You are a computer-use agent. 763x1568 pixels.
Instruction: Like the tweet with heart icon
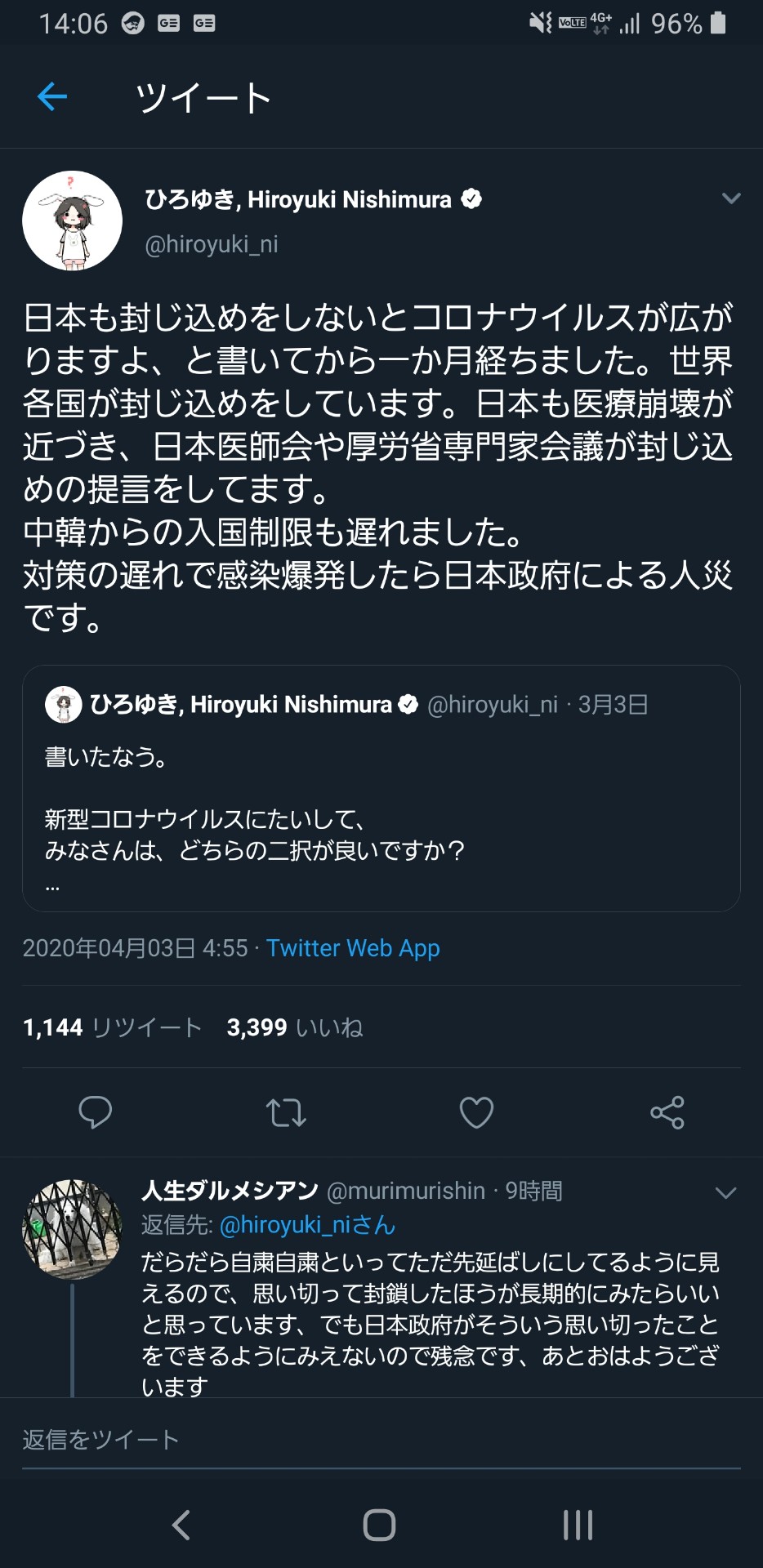(476, 1112)
